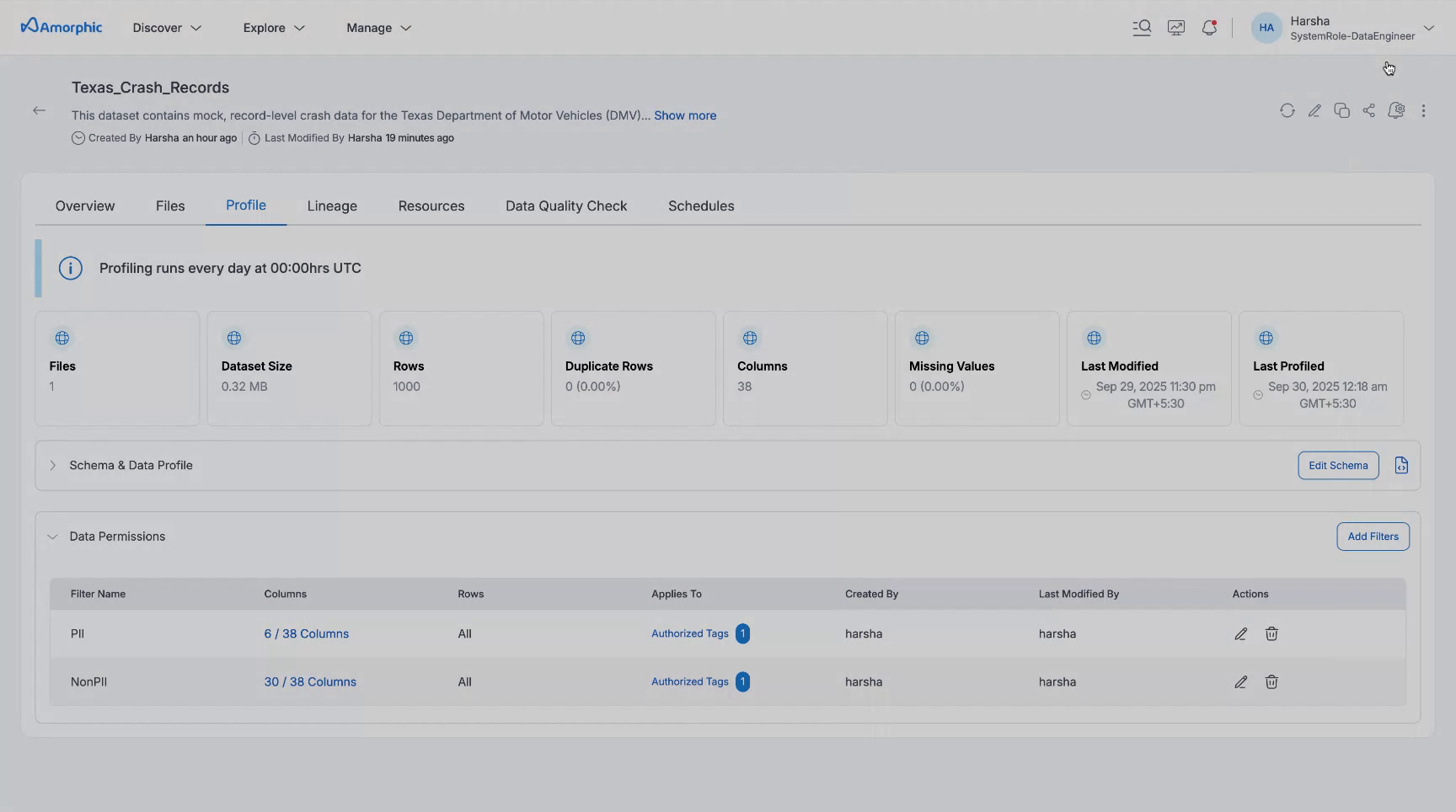
Task: Refresh the Texas_Crash_Records dataset
Action: point(1287,110)
